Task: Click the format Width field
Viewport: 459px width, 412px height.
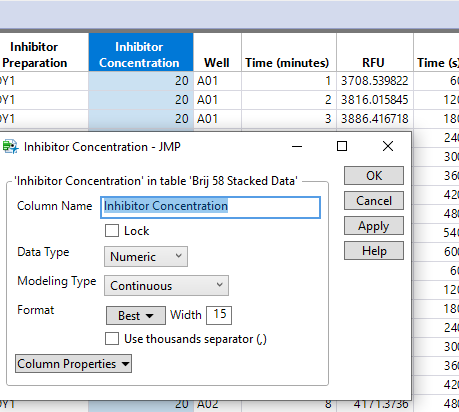Action: tap(219, 315)
